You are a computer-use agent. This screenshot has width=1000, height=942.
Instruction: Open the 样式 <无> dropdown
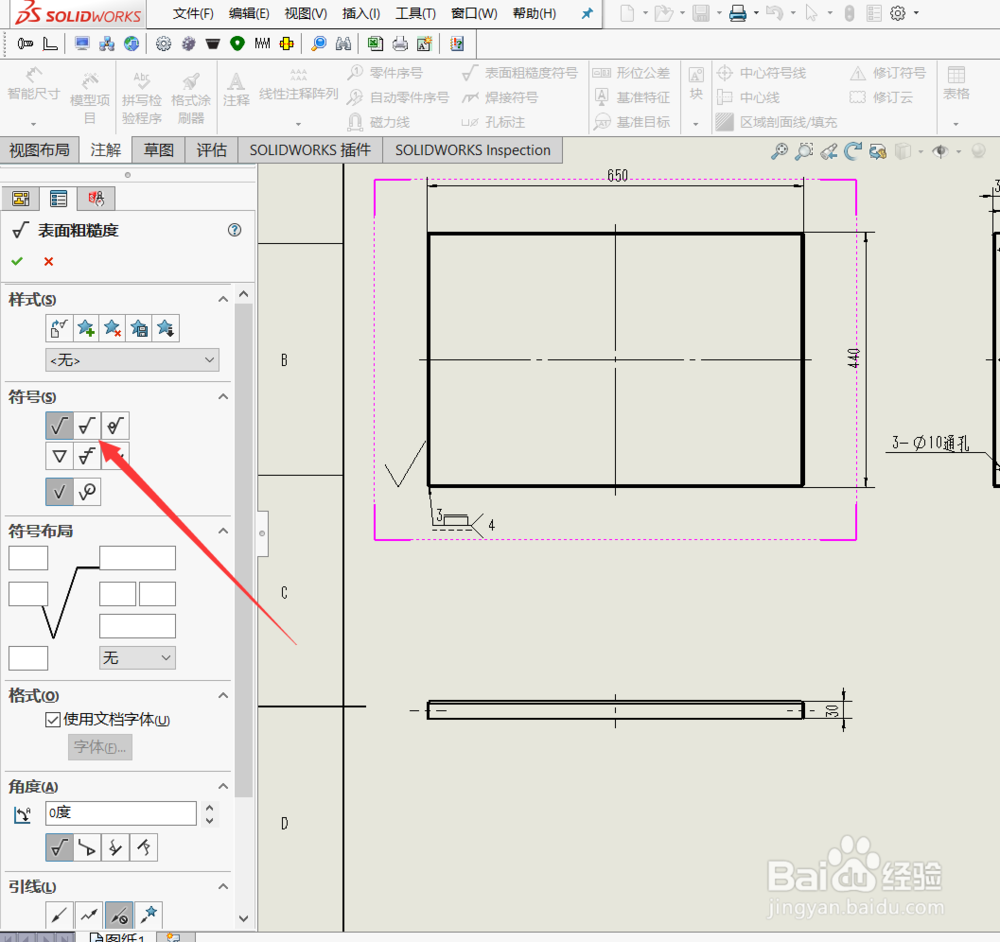click(132, 360)
